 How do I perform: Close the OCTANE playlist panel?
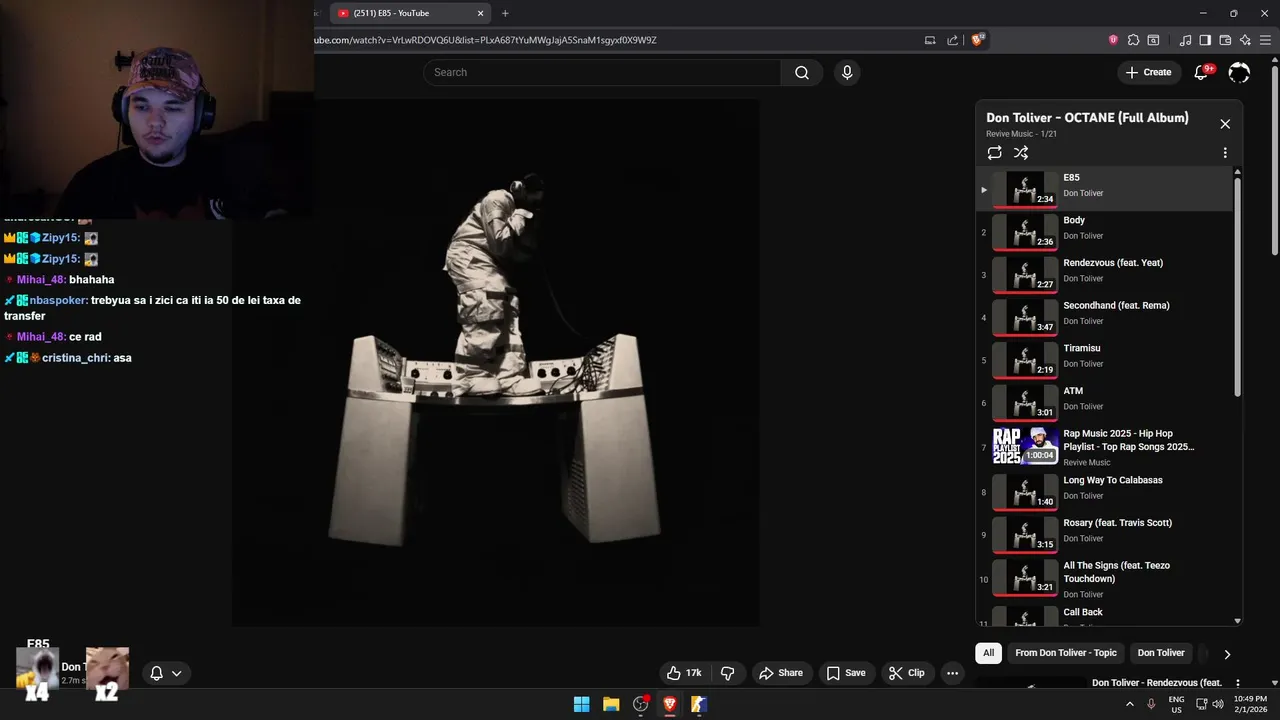point(1225,124)
